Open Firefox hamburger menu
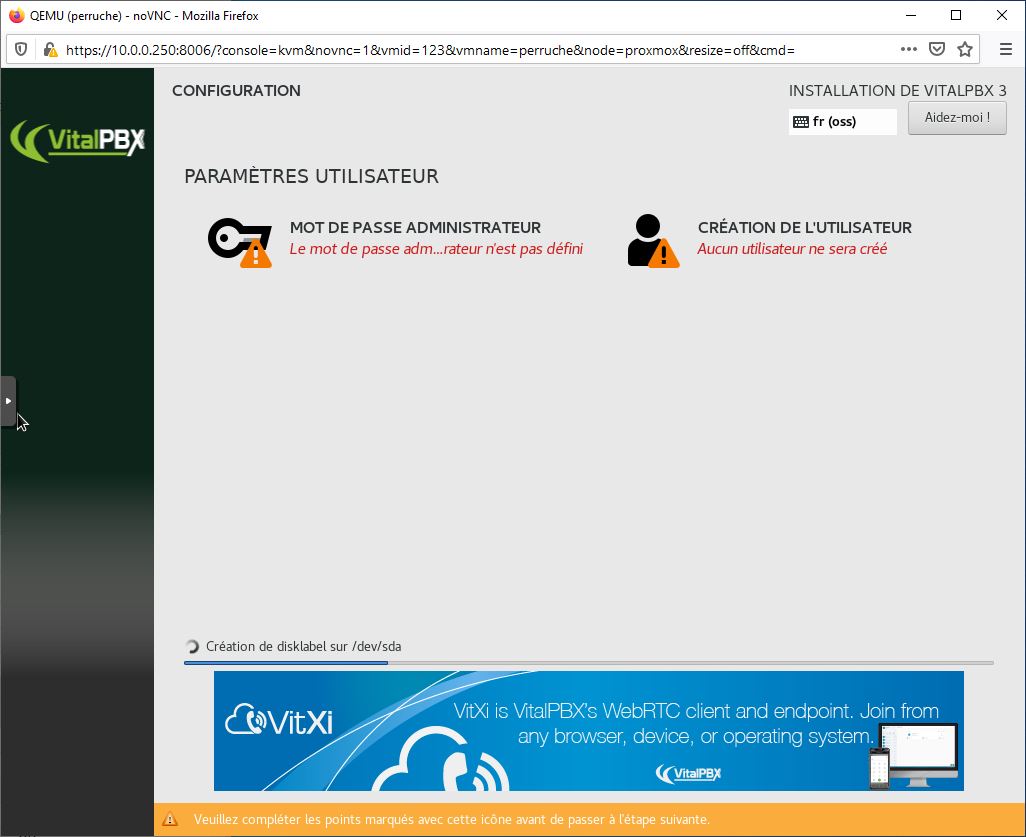 pyautogui.click(x=1006, y=49)
